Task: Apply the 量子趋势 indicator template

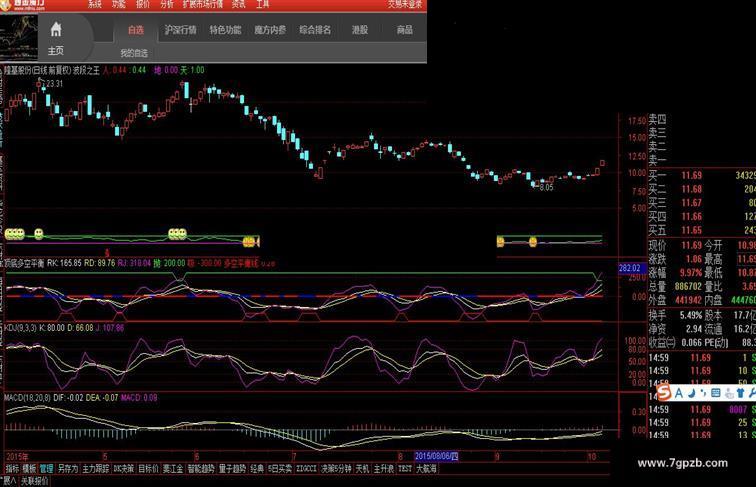Action: [x=232, y=468]
